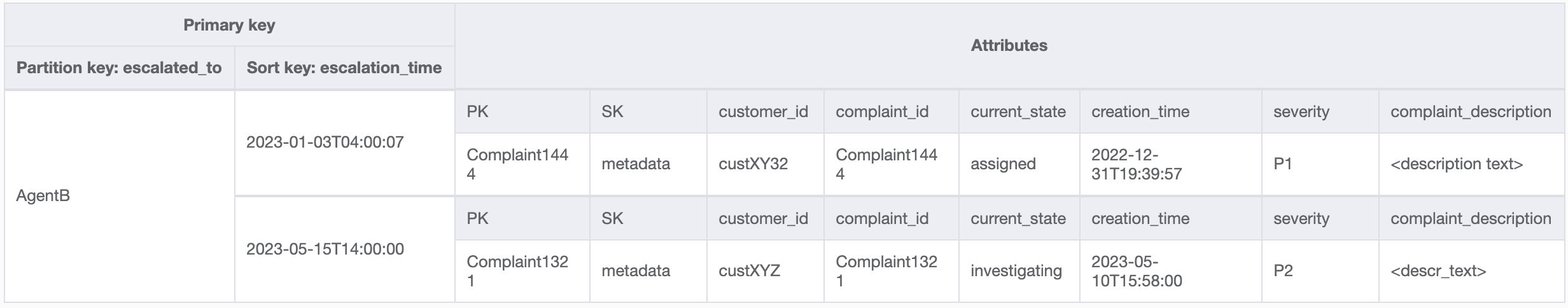1568x308 pixels.
Task: Click the P2 severity value
Action: [1282, 271]
